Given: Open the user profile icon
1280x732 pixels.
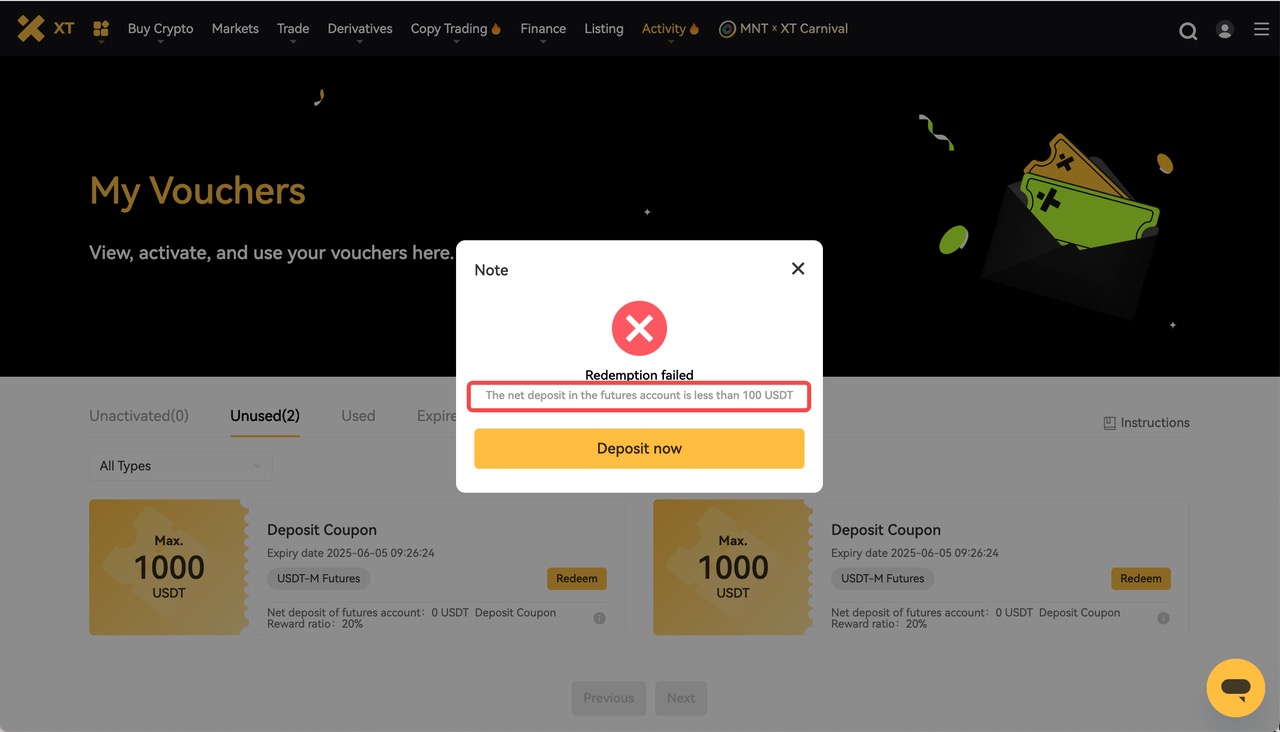Looking at the screenshot, I should tap(1224, 30).
